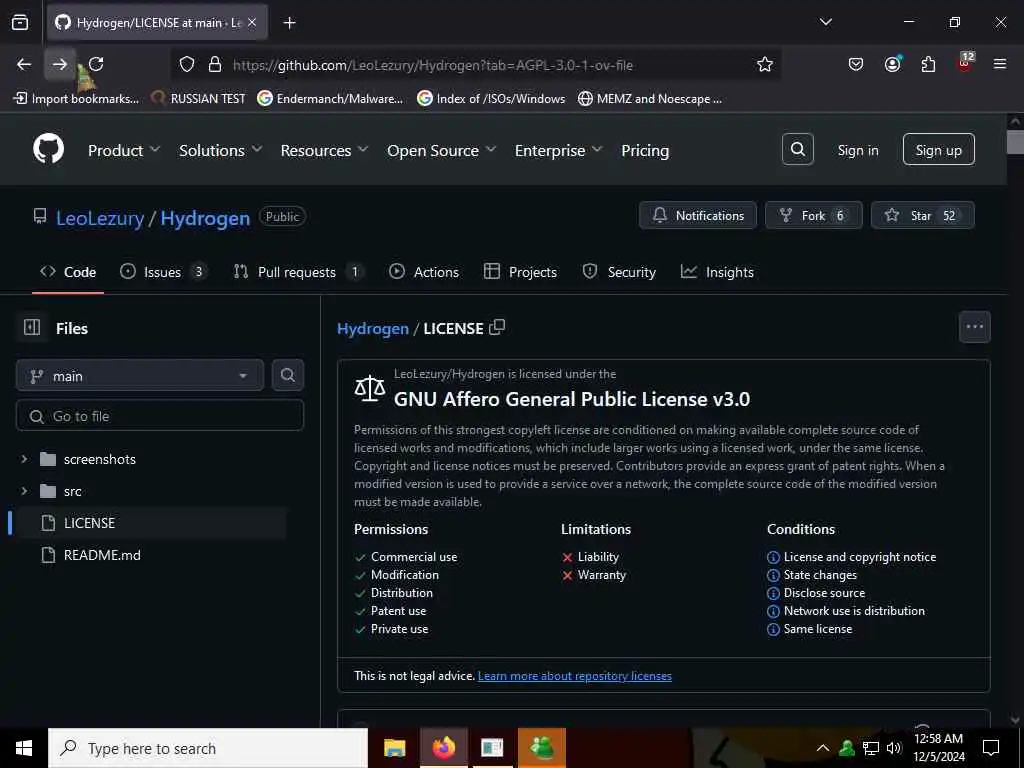
Task: Open the Projects tab
Action: coord(520,272)
